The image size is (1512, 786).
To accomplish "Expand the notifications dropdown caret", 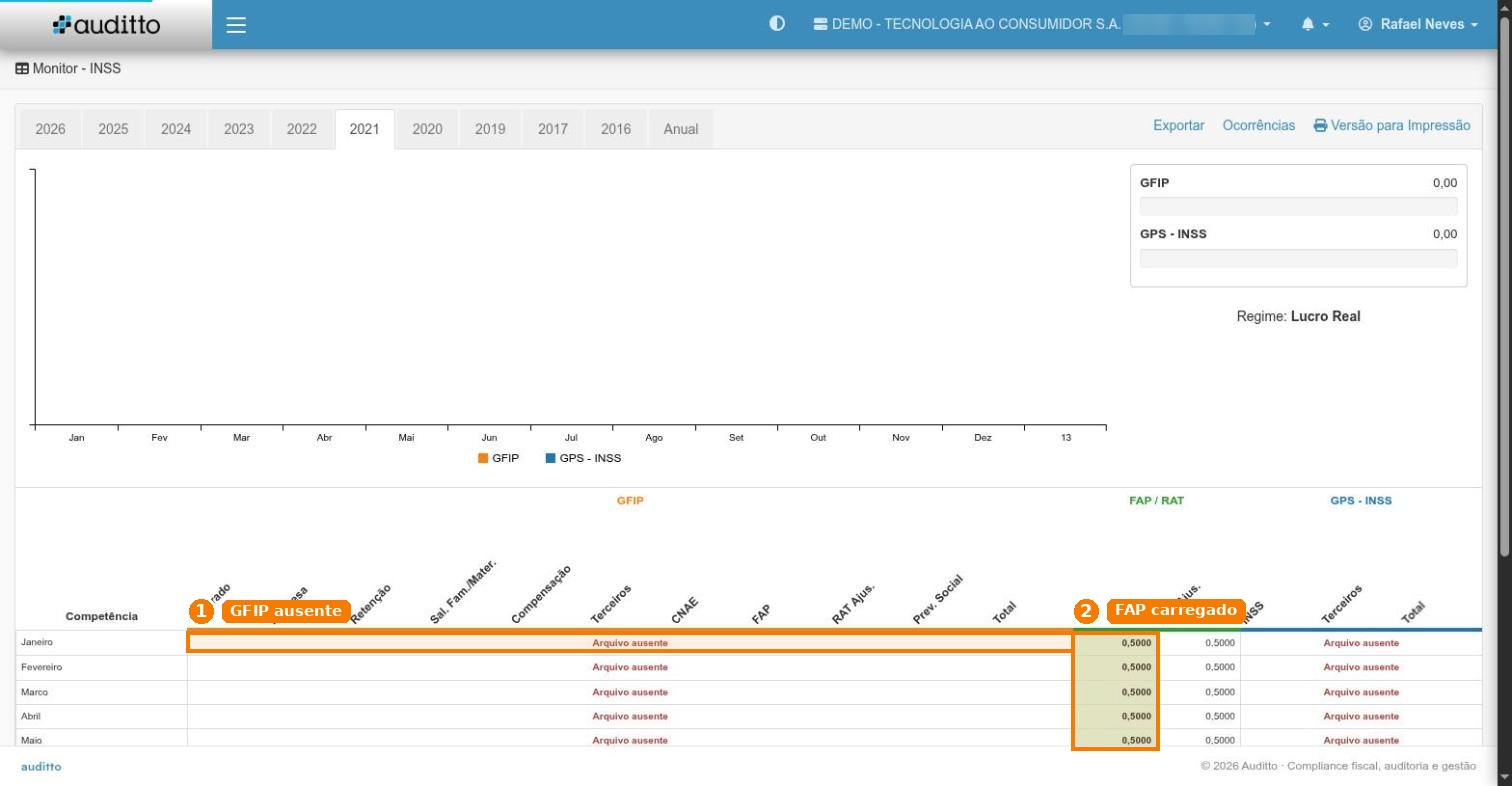I will tap(1326, 24).
